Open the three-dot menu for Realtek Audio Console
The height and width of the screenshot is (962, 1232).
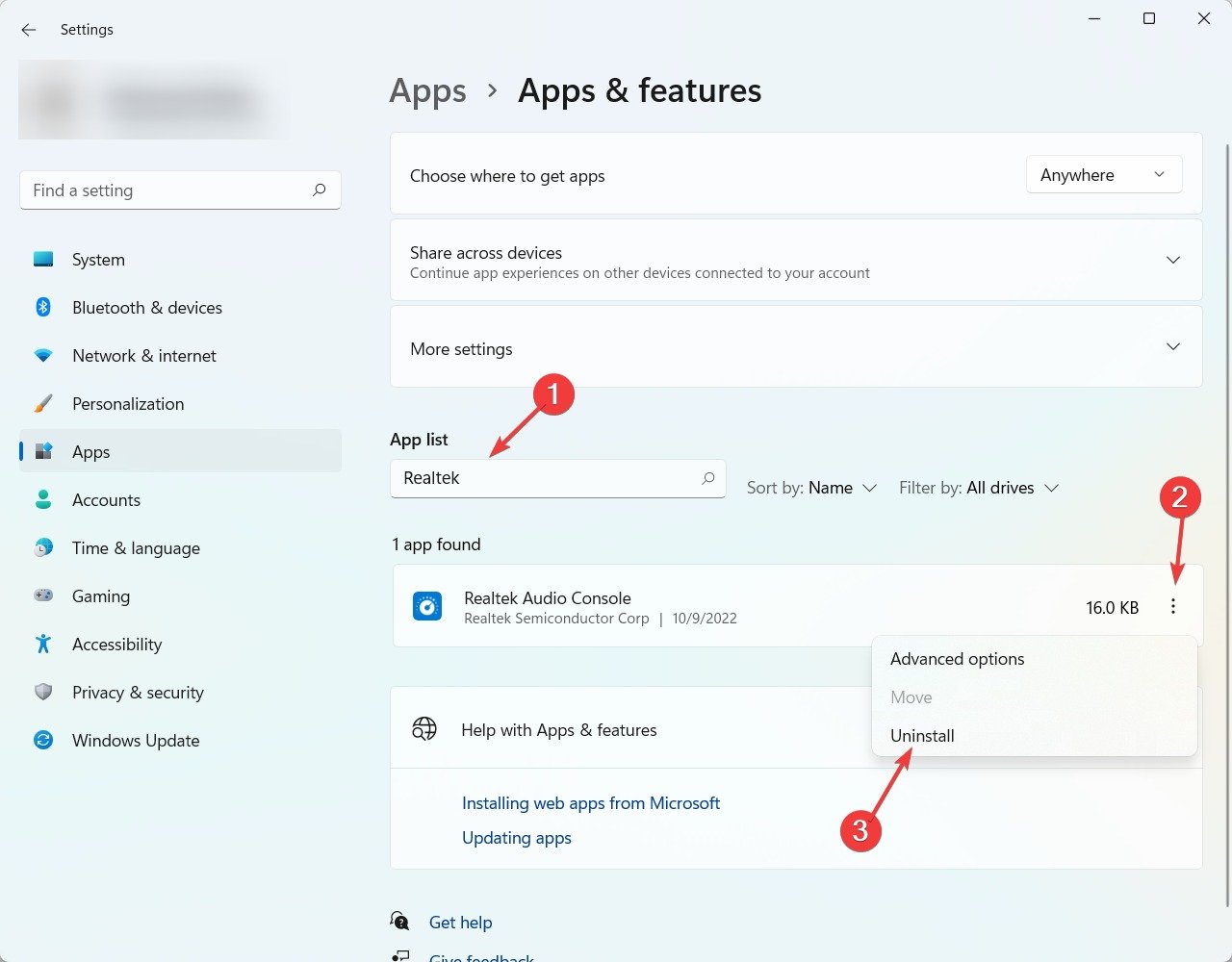[1173, 607]
